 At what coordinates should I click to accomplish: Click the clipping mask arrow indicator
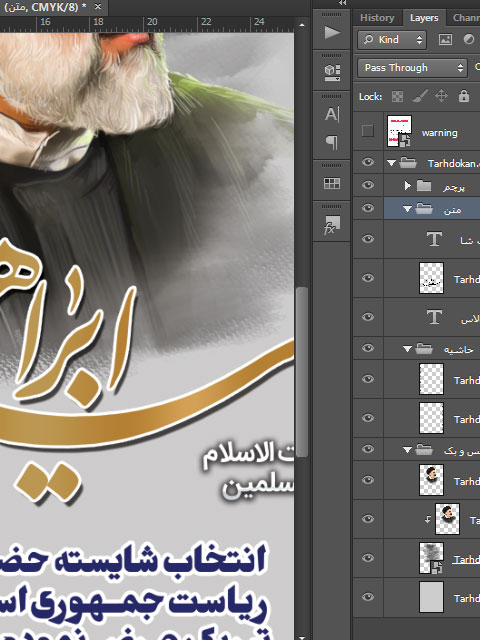(427, 520)
